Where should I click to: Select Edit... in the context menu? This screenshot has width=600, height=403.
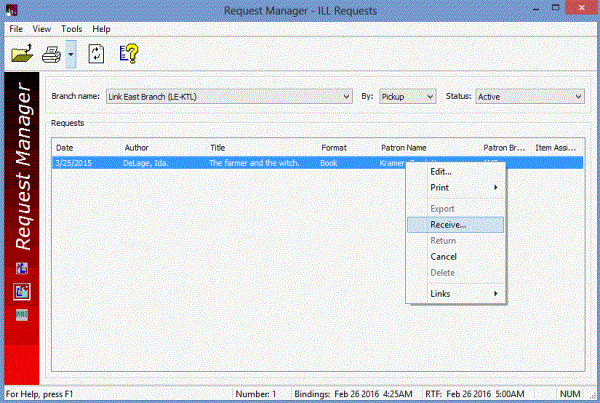pyautogui.click(x=440, y=172)
